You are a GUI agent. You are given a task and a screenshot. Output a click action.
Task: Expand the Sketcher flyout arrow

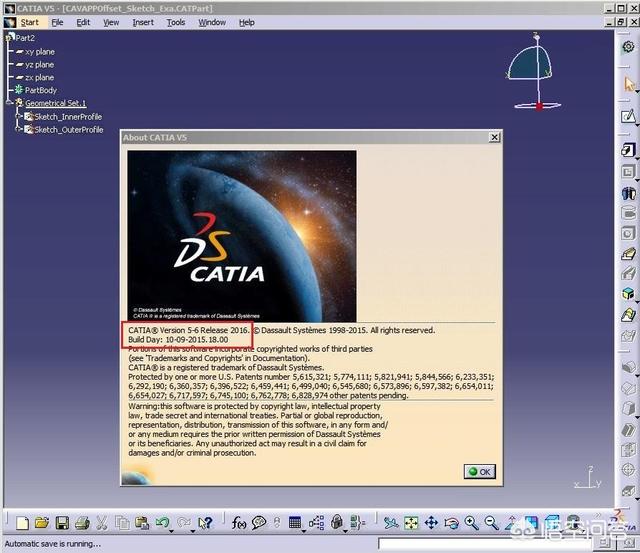click(x=636, y=124)
